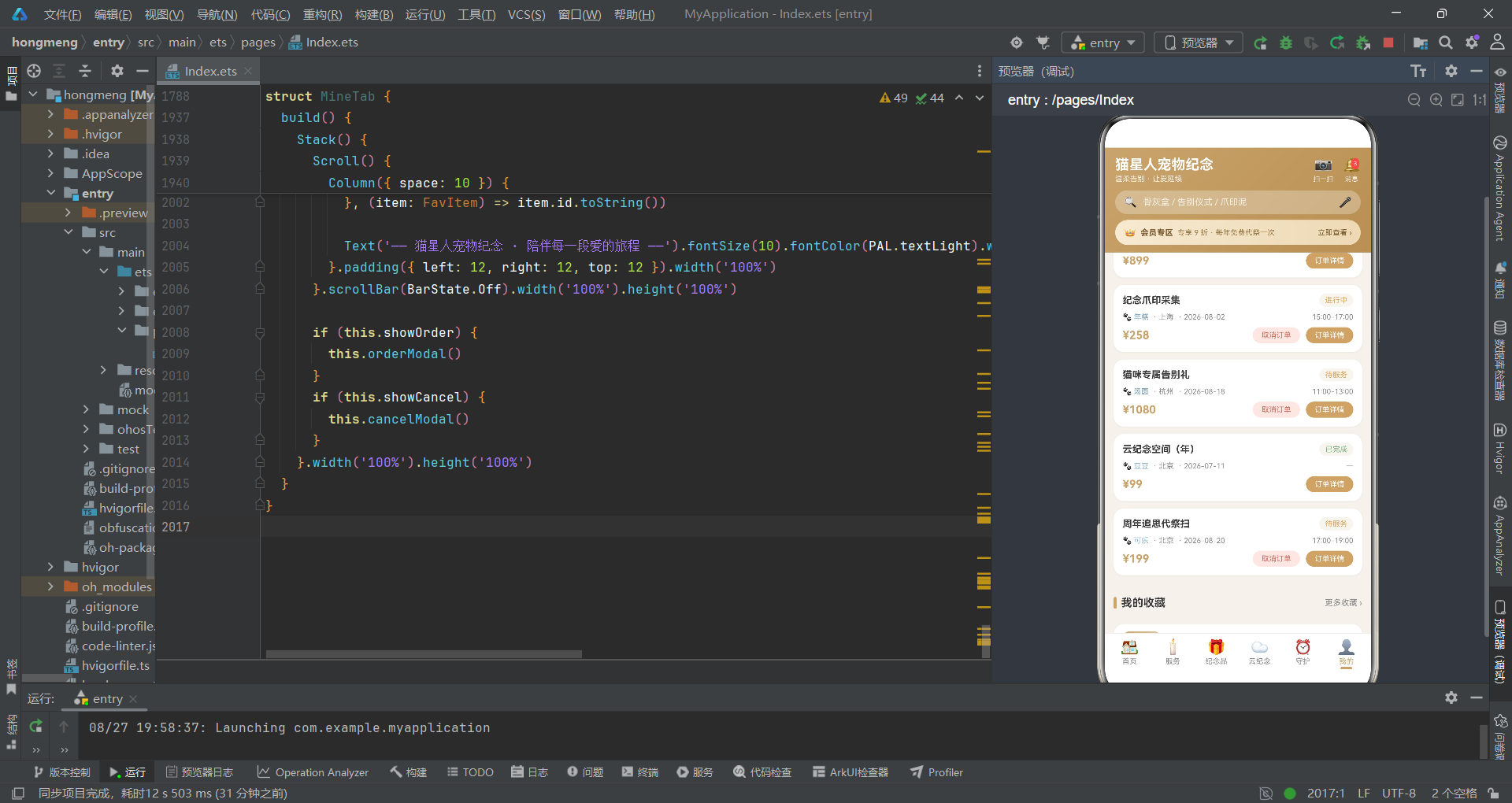Expand the AppScope folder
The height and width of the screenshot is (803, 1512).
tap(50, 173)
